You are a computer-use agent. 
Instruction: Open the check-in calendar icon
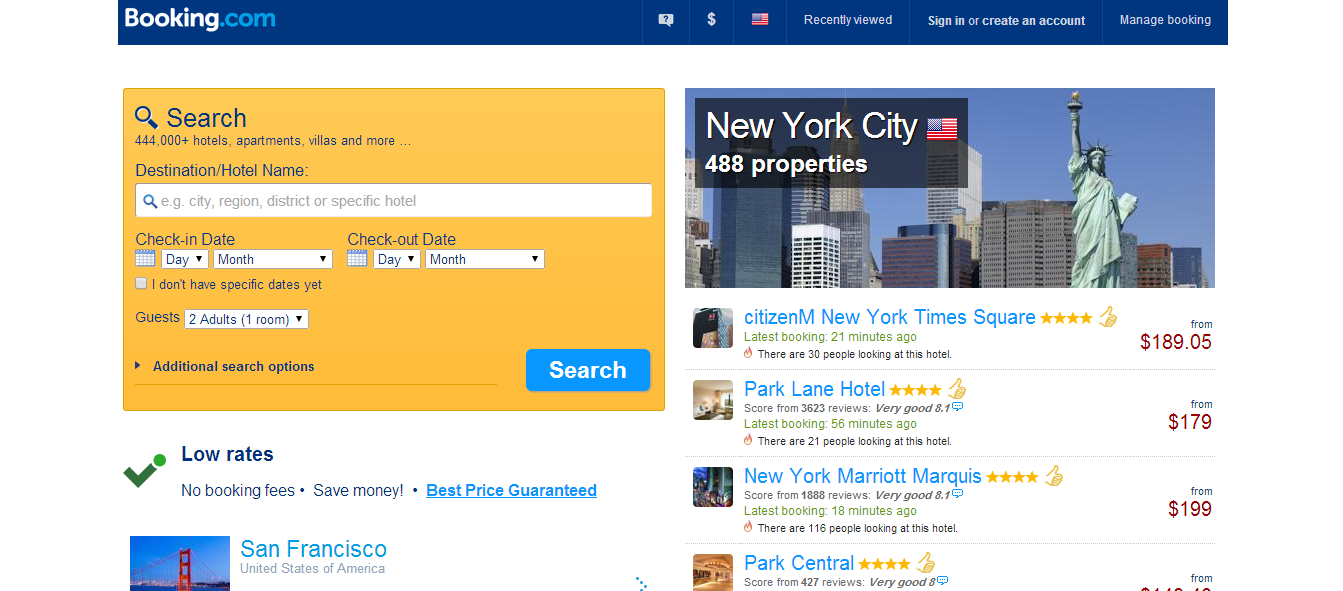[146, 258]
